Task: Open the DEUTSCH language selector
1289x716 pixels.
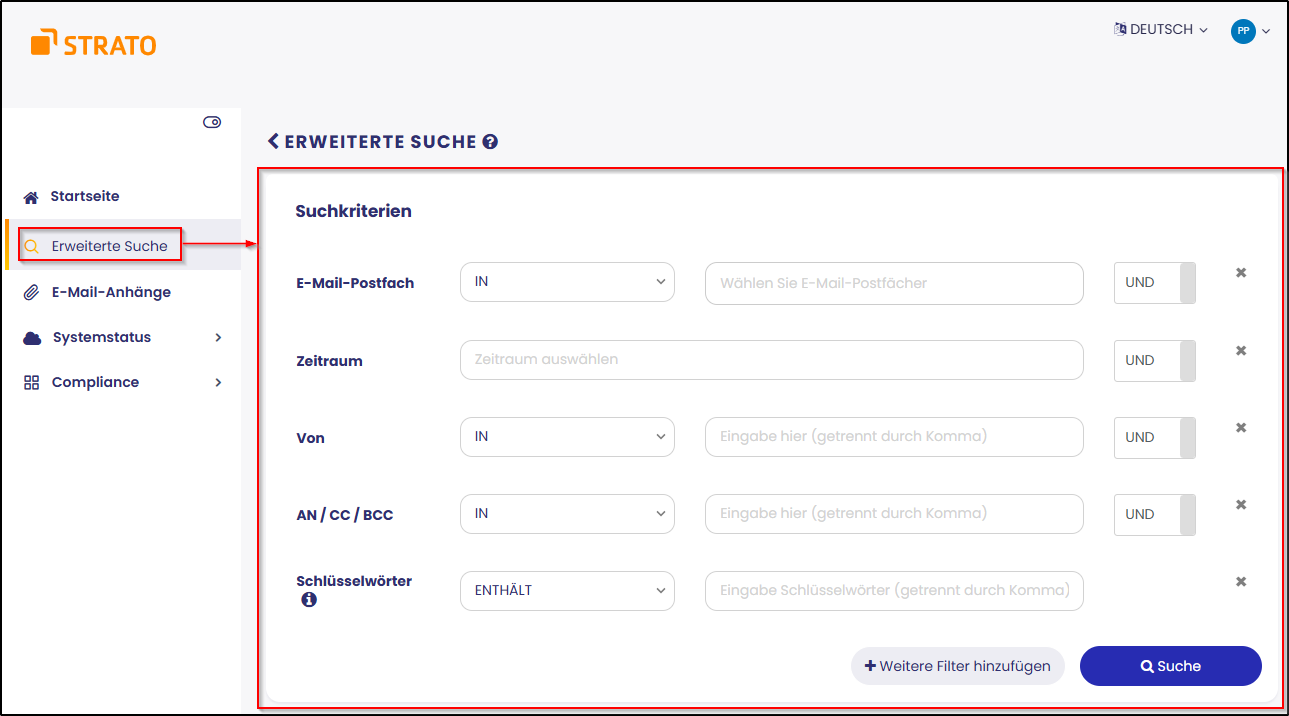Action: [x=1161, y=30]
